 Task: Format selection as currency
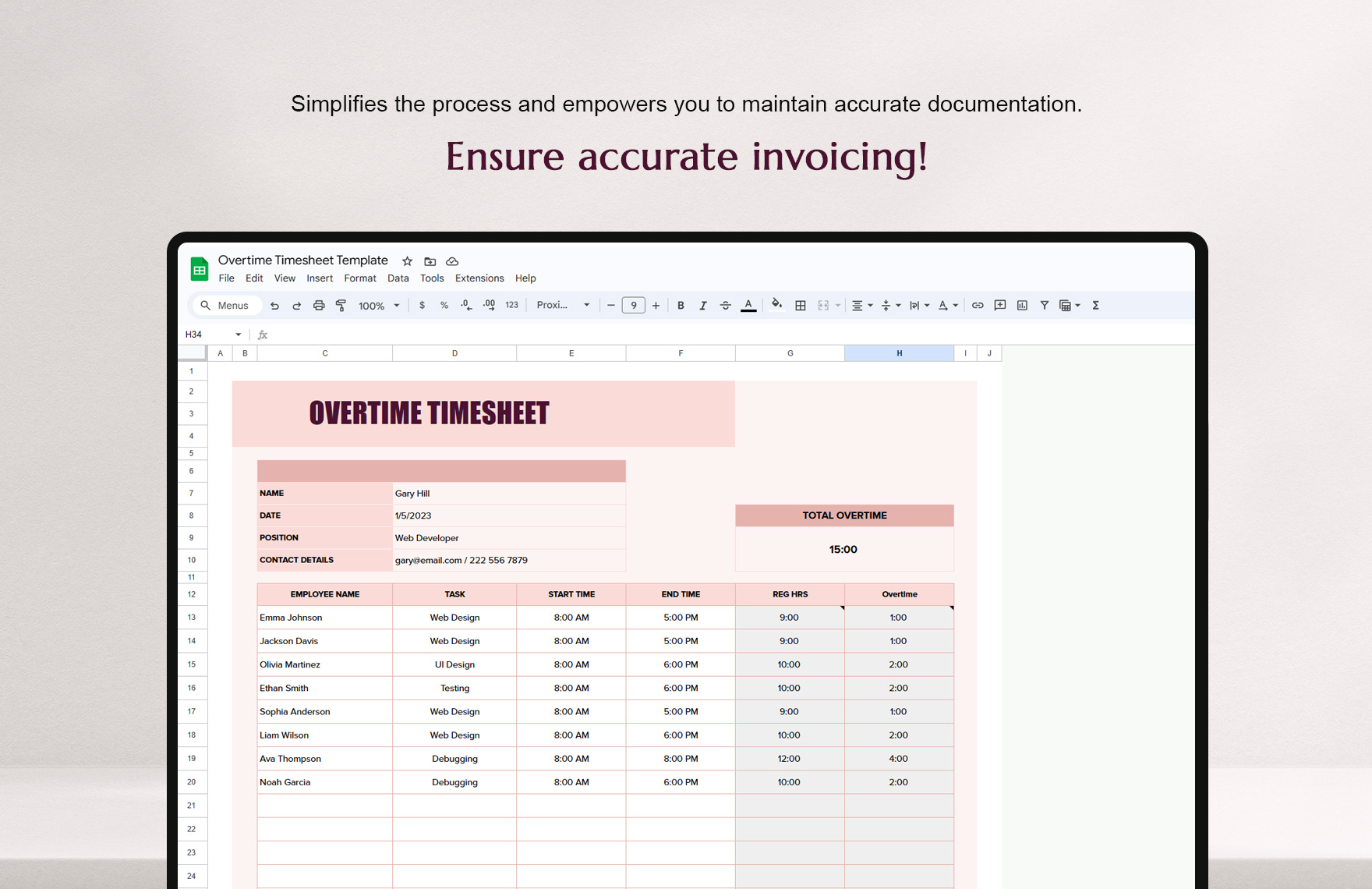point(422,305)
